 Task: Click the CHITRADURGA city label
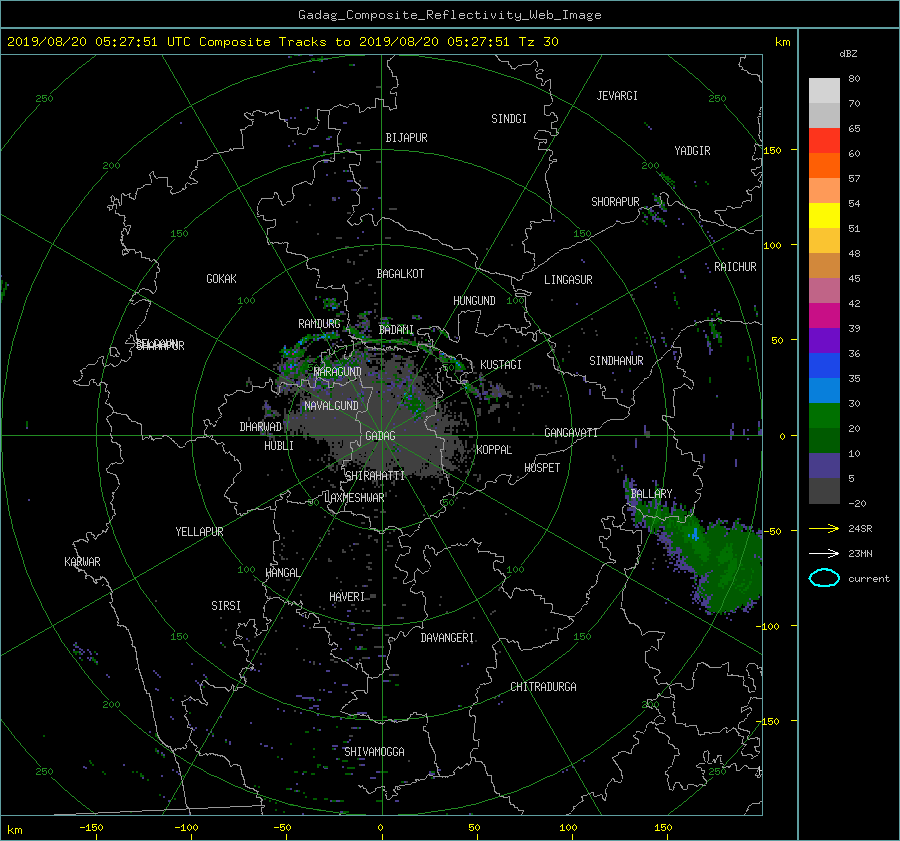[x=544, y=687]
